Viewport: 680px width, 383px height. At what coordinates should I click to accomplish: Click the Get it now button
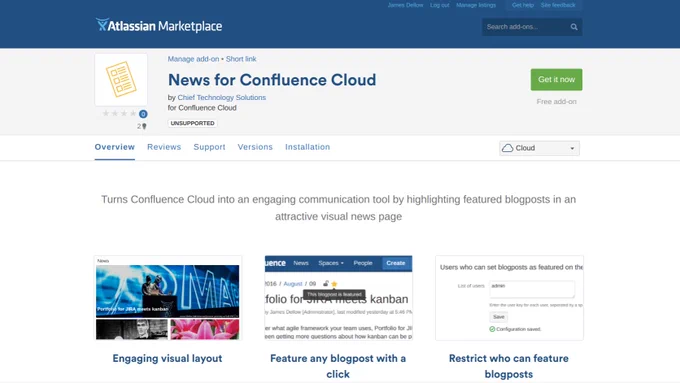556,79
